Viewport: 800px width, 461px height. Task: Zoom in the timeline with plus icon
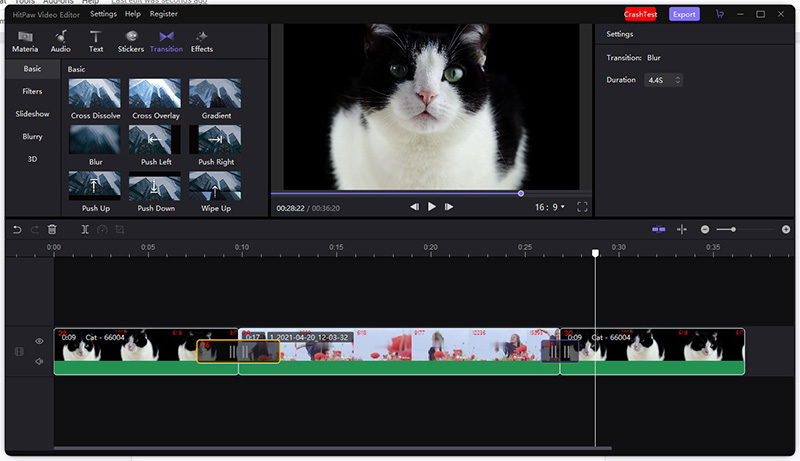(x=786, y=230)
